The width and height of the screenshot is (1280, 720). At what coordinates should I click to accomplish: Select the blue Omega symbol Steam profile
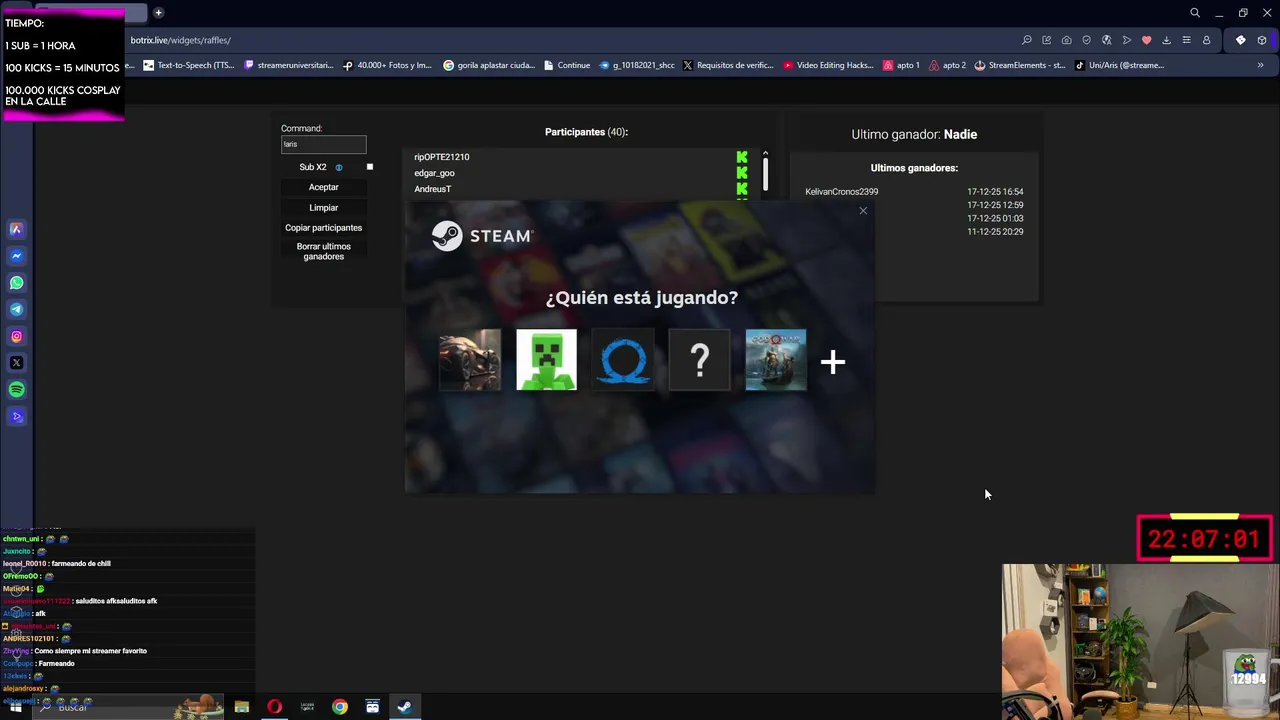[x=623, y=360]
